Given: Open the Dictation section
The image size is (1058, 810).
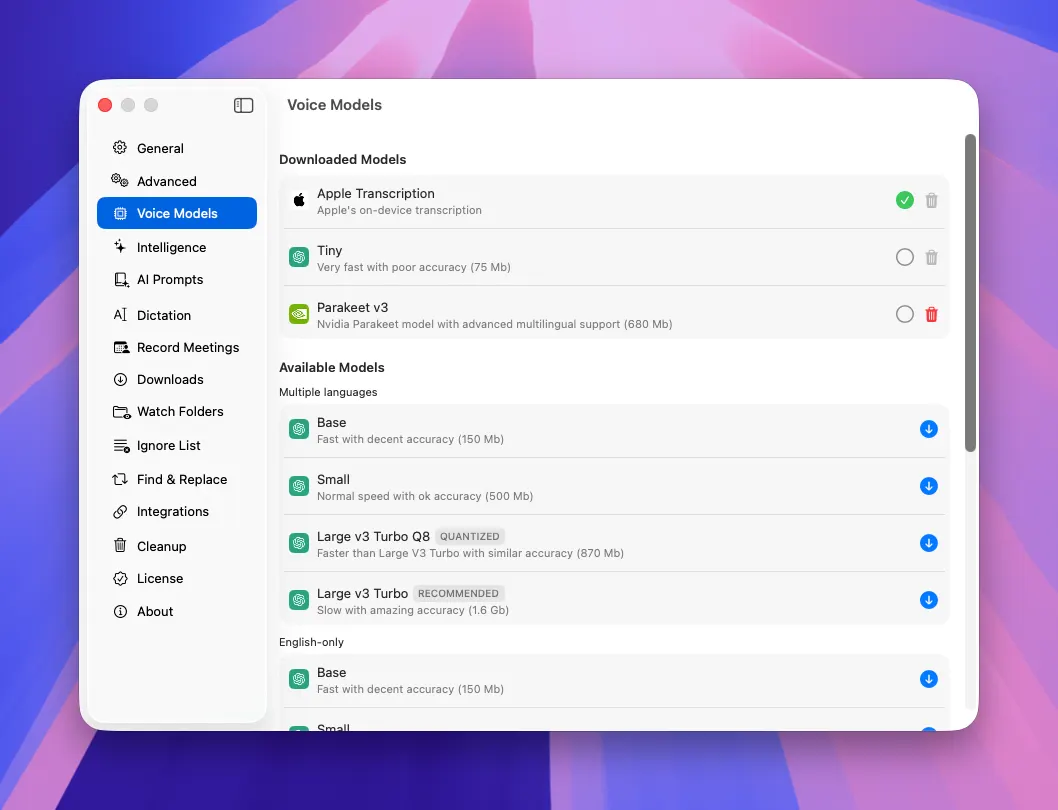Looking at the screenshot, I should point(177,315).
